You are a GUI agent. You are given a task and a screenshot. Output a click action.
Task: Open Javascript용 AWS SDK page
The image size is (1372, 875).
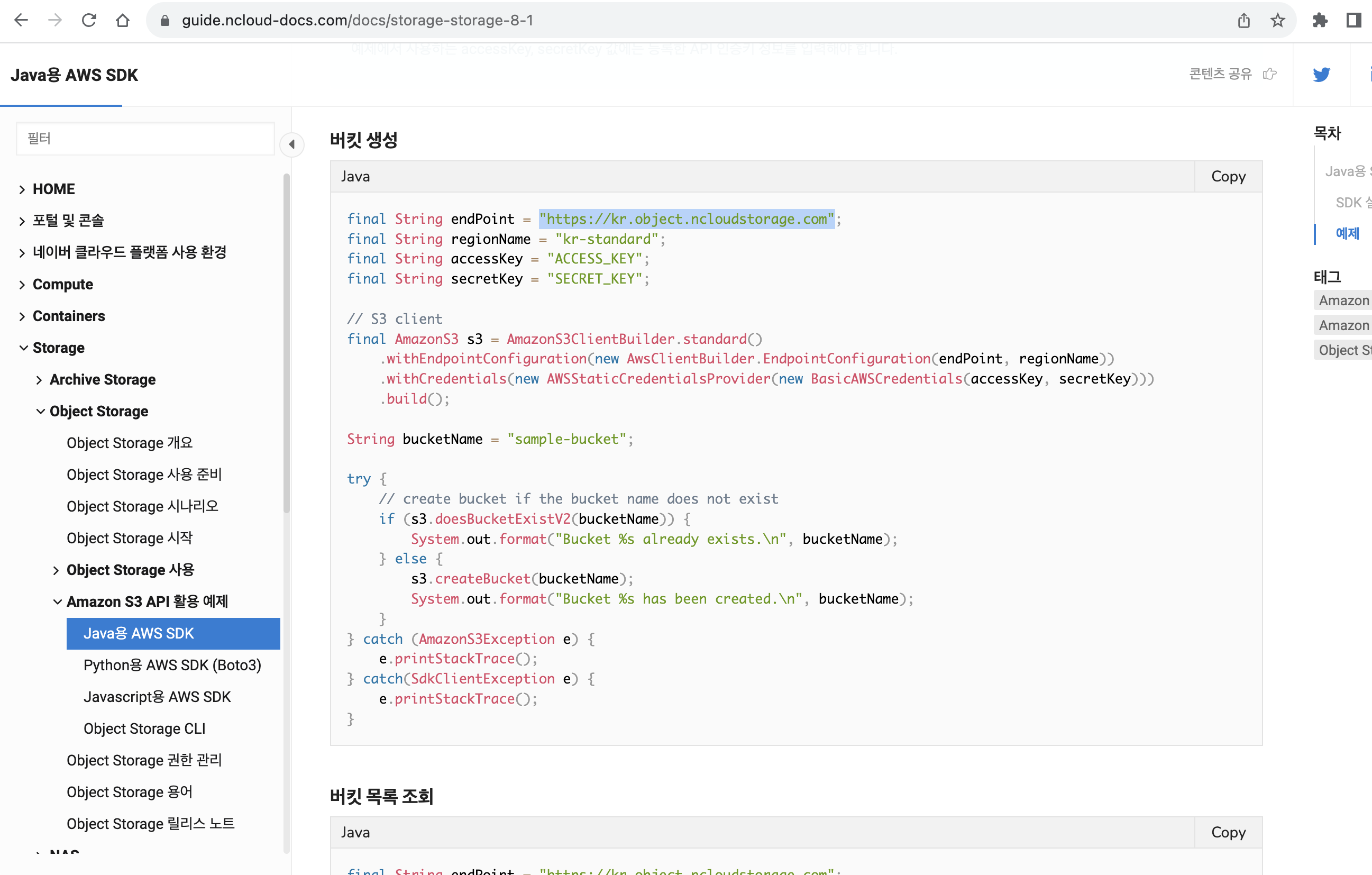(x=157, y=697)
